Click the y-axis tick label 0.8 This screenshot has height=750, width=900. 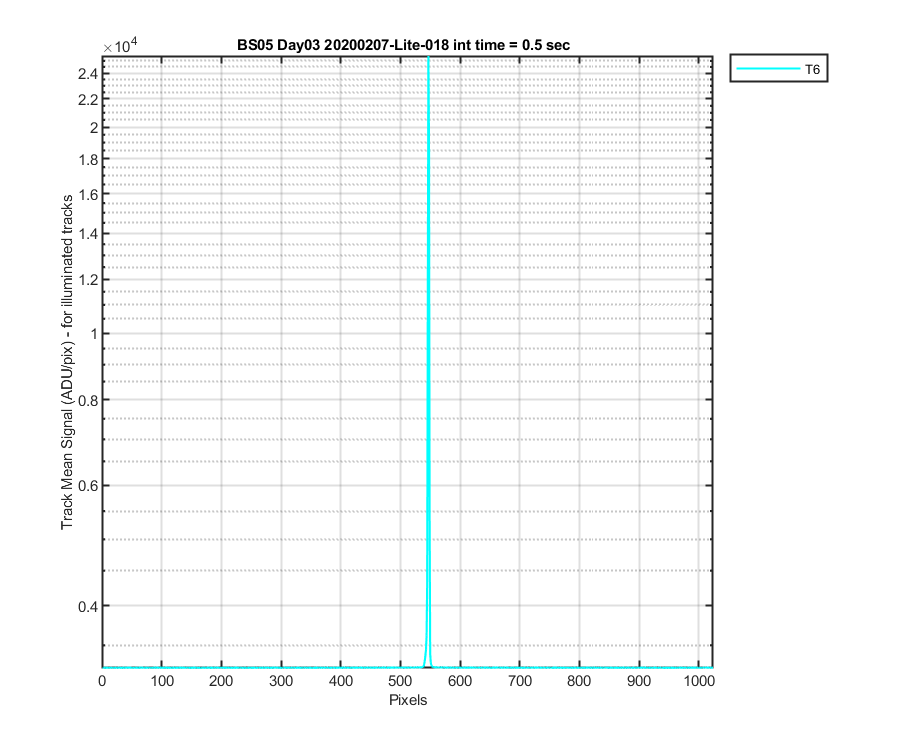point(88,401)
